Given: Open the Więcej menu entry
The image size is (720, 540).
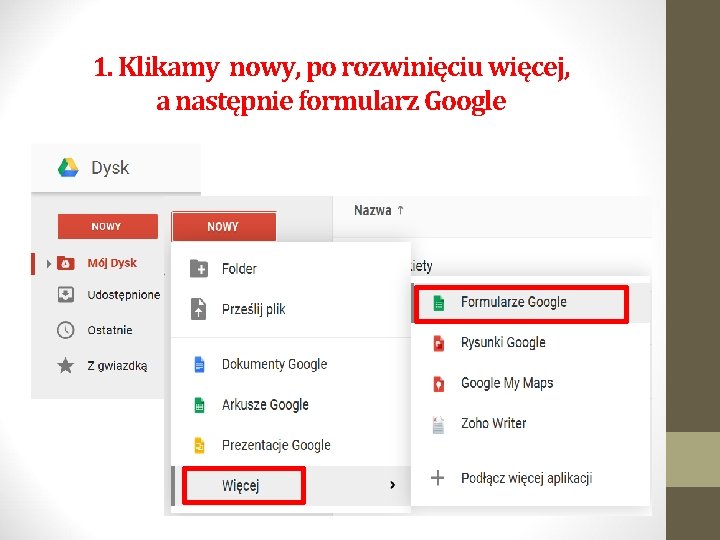Looking at the screenshot, I should 291,485.
